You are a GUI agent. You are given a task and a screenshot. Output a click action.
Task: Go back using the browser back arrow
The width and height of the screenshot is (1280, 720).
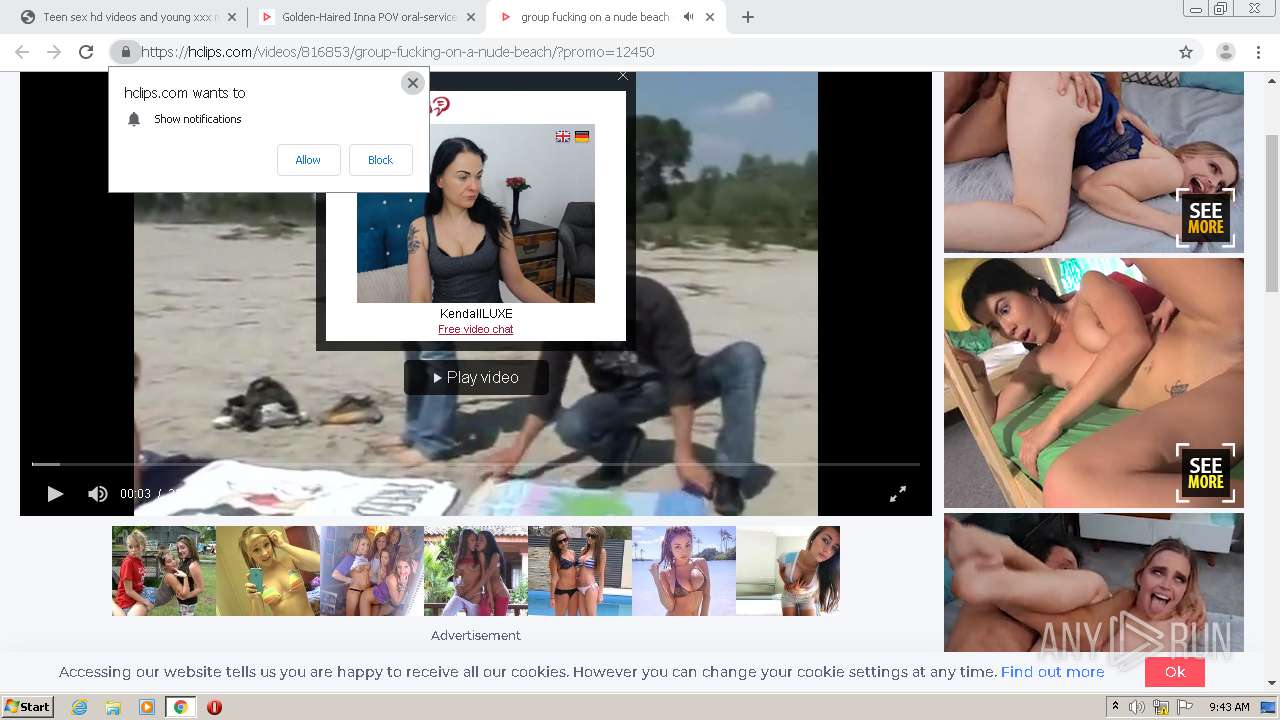tap(22, 52)
